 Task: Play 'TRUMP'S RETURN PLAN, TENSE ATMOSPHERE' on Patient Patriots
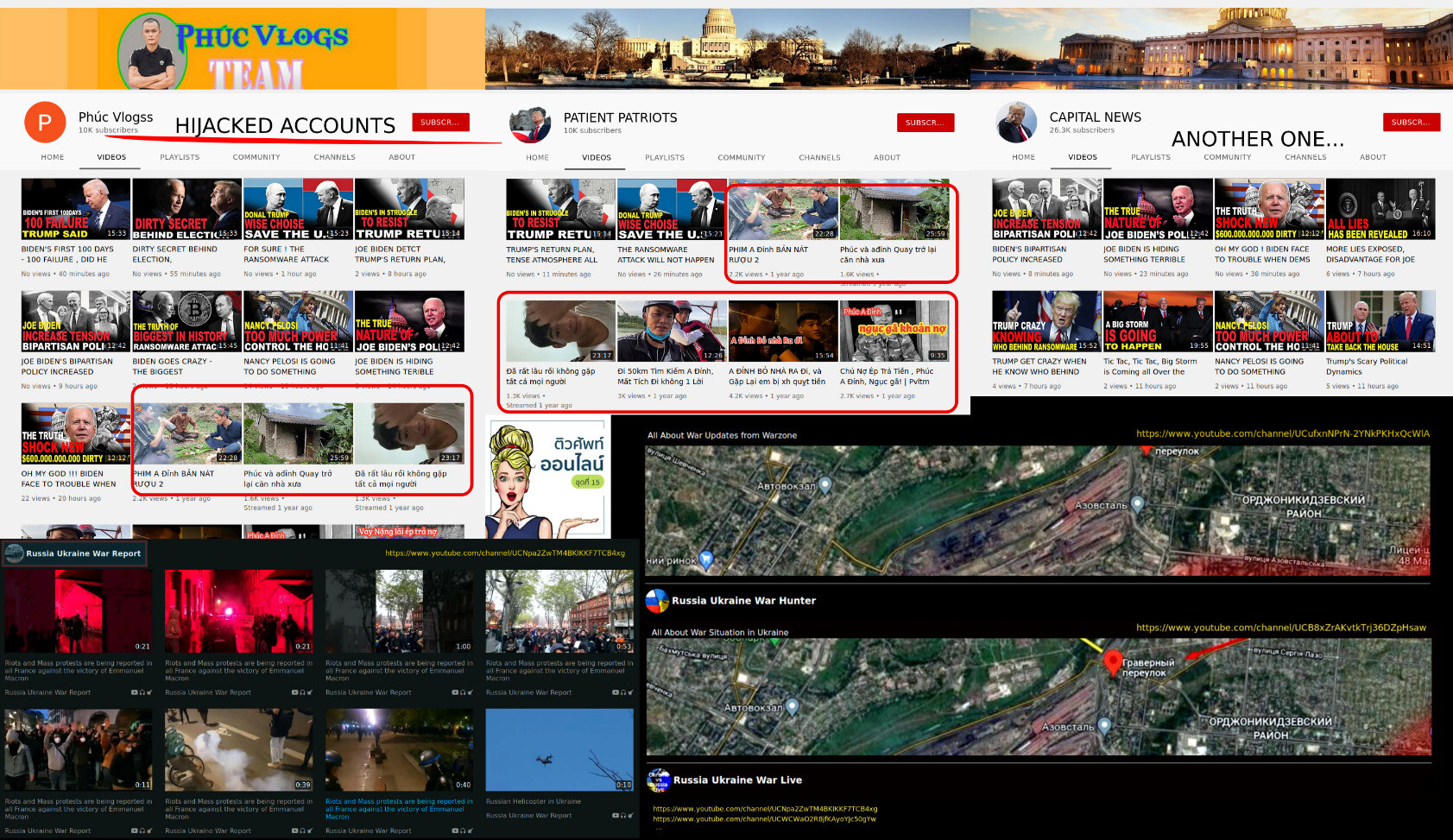point(560,209)
